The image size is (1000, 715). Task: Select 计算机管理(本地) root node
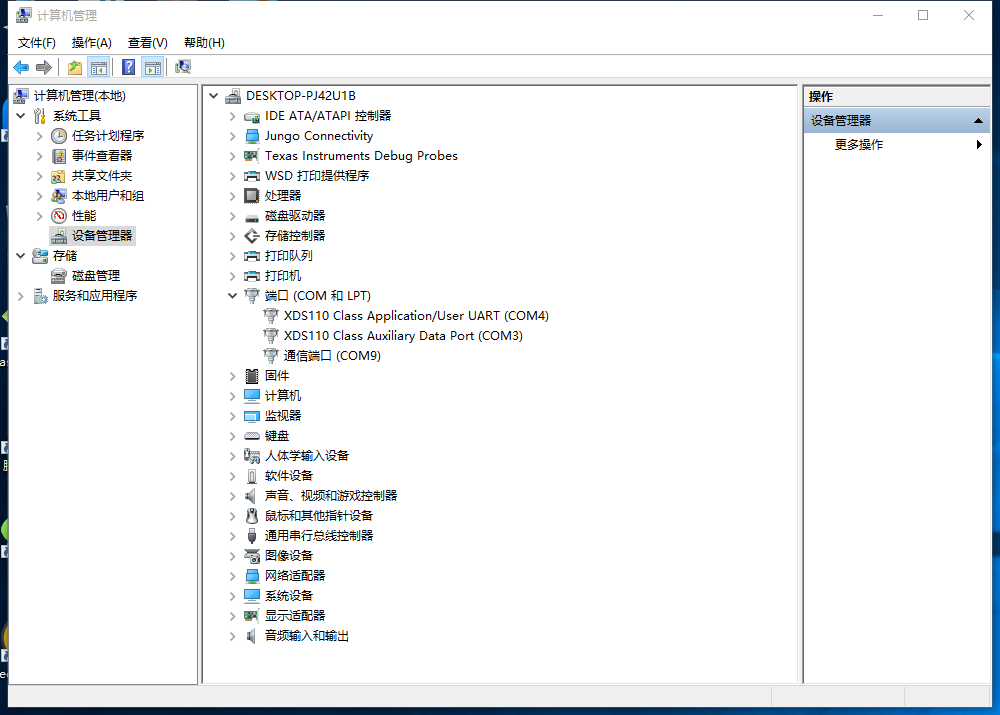[x=79, y=96]
